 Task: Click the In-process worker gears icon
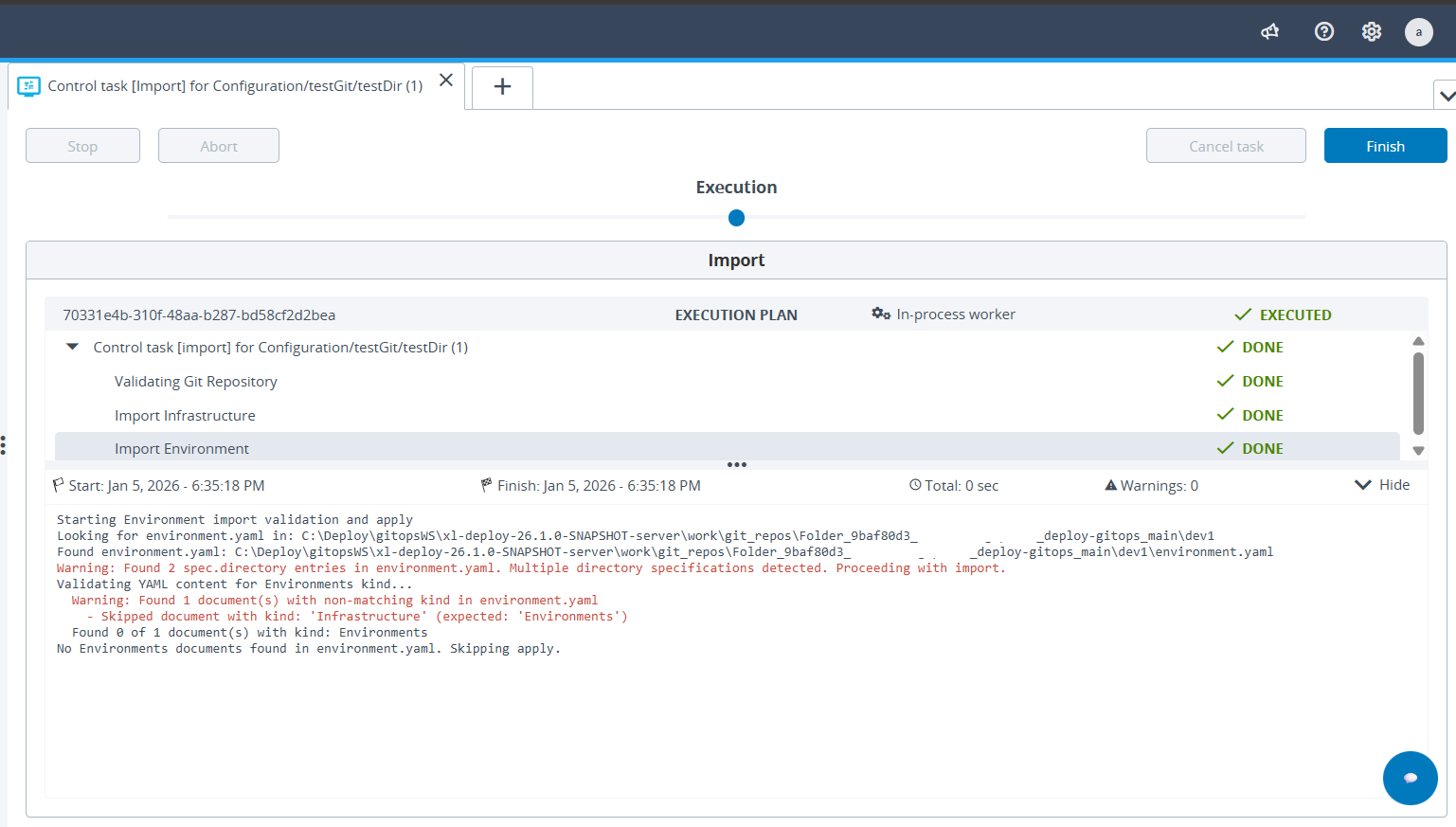pyautogui.click(x=881, y=314)
